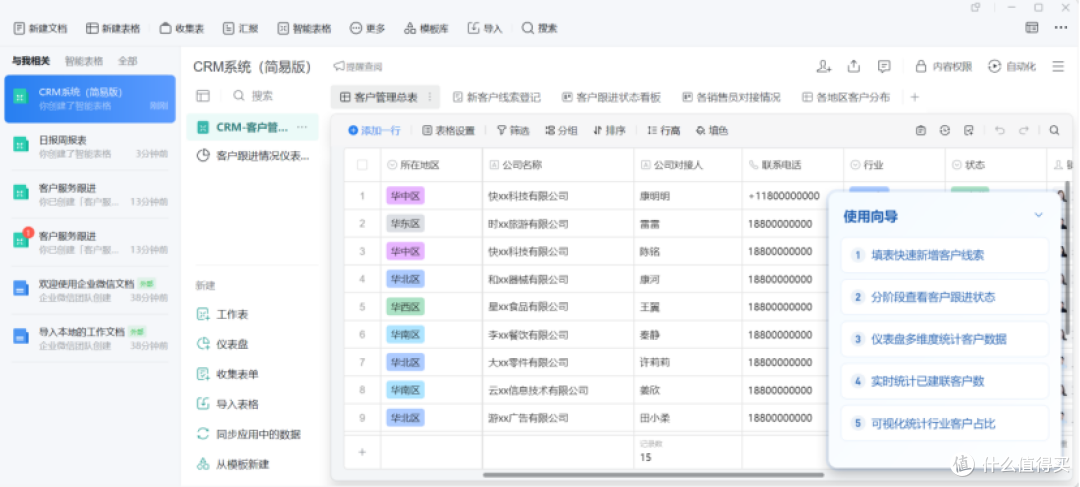Select the 智能表格 filter in left sidebar

tap(84, 61)
